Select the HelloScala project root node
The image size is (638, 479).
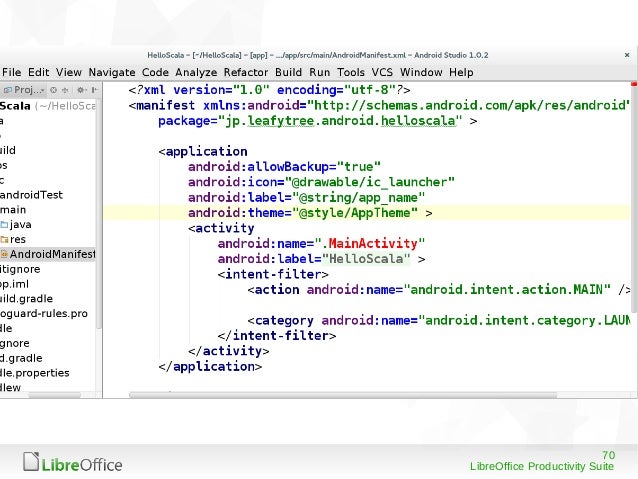pyautogui.click(x=48, y=106)
